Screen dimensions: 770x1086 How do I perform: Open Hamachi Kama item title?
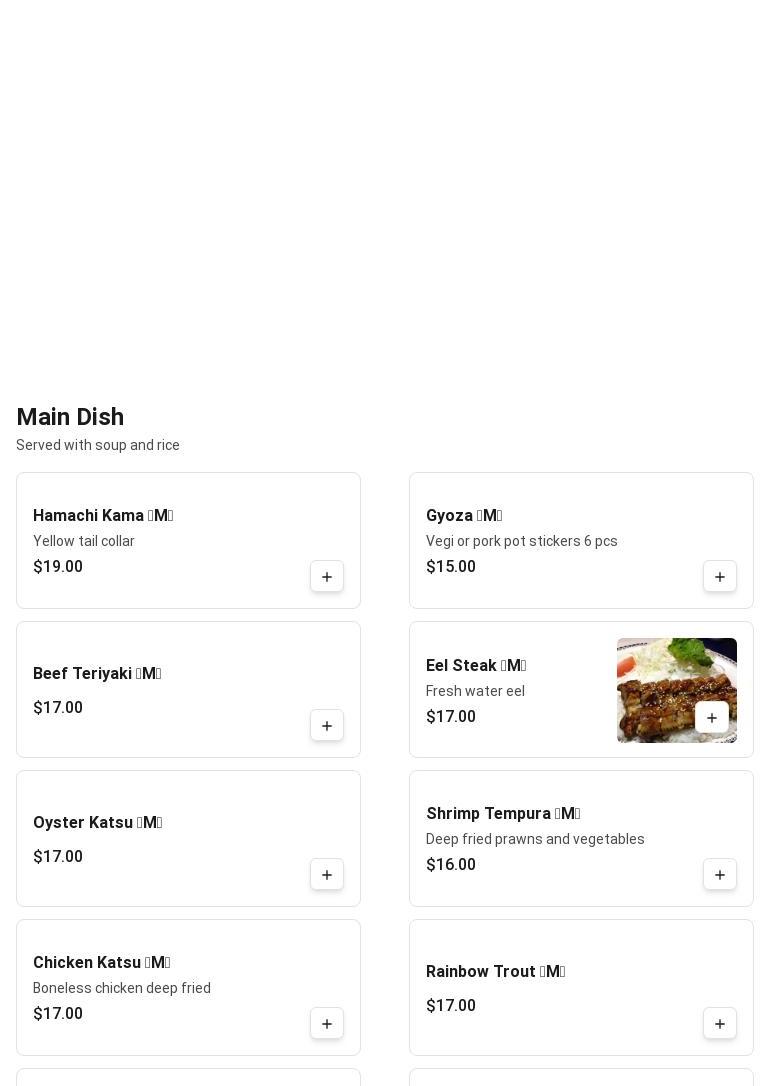pyautogui.click(x=103, y=515)
